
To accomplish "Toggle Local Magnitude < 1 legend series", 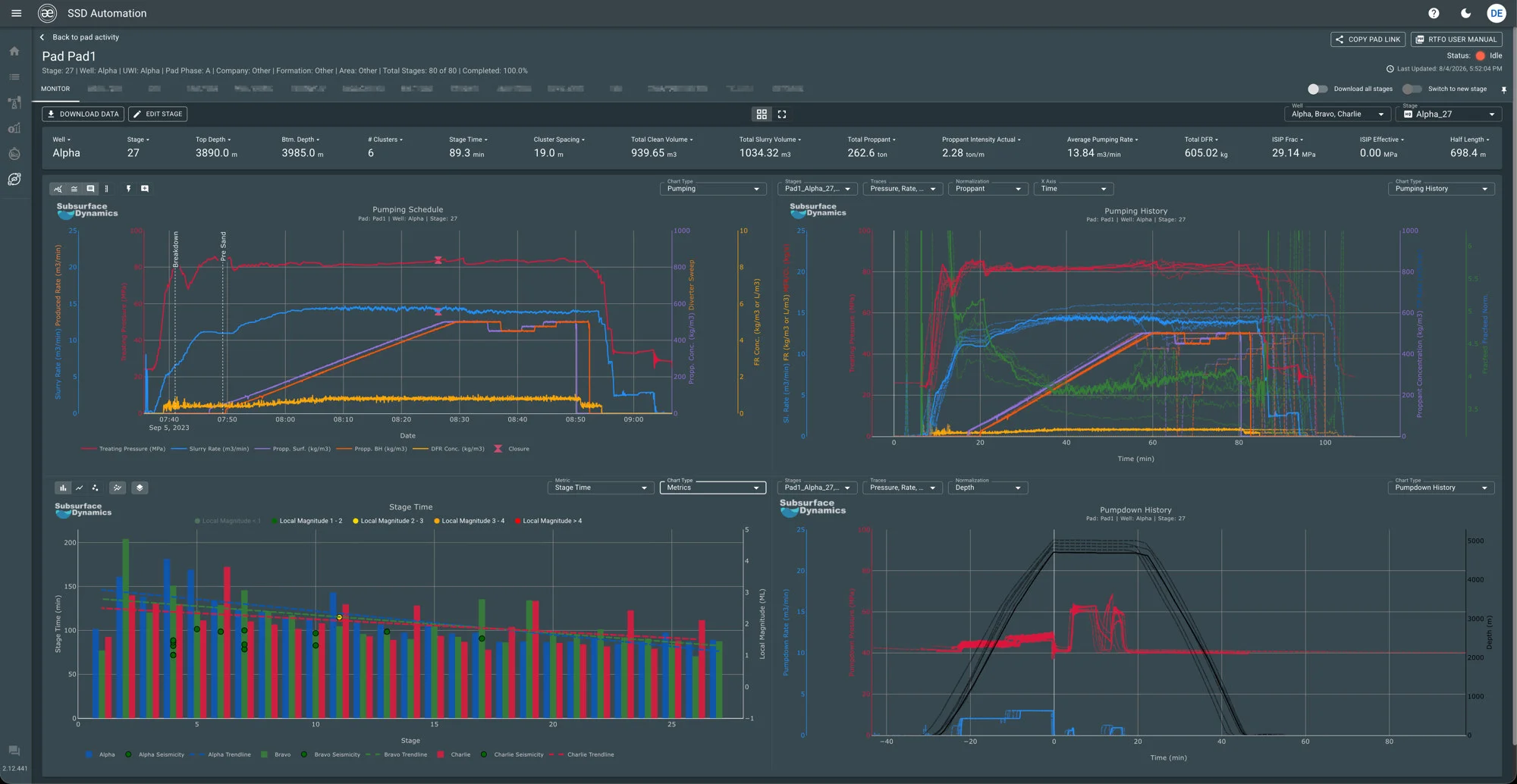I will click(227, 521).
